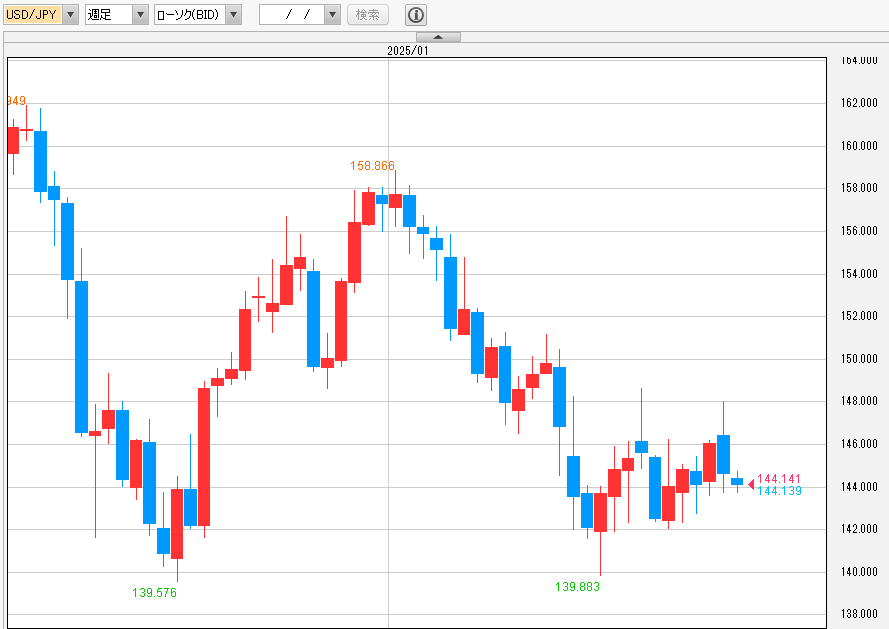Click the 152.000 price axis label

click(859, 316)
